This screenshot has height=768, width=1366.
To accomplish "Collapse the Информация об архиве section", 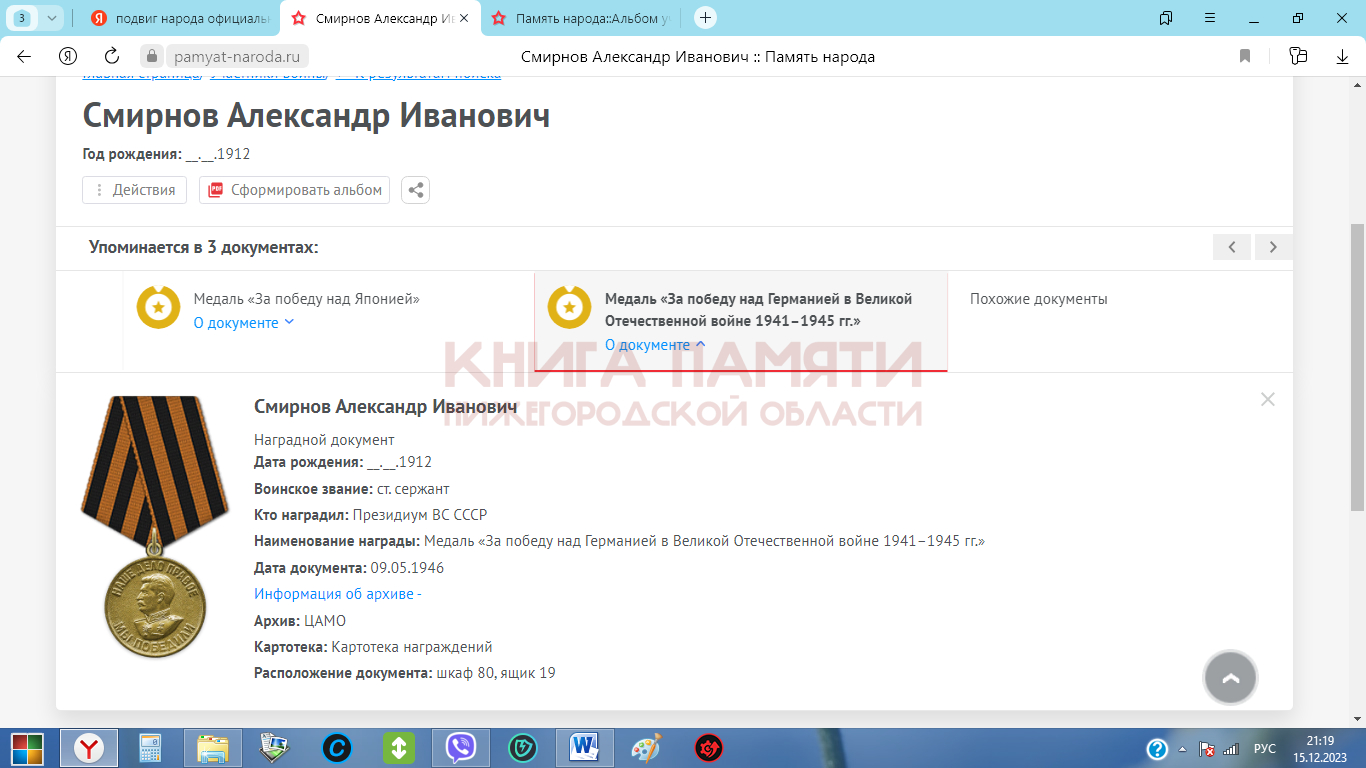I will [x=337, y=594].
